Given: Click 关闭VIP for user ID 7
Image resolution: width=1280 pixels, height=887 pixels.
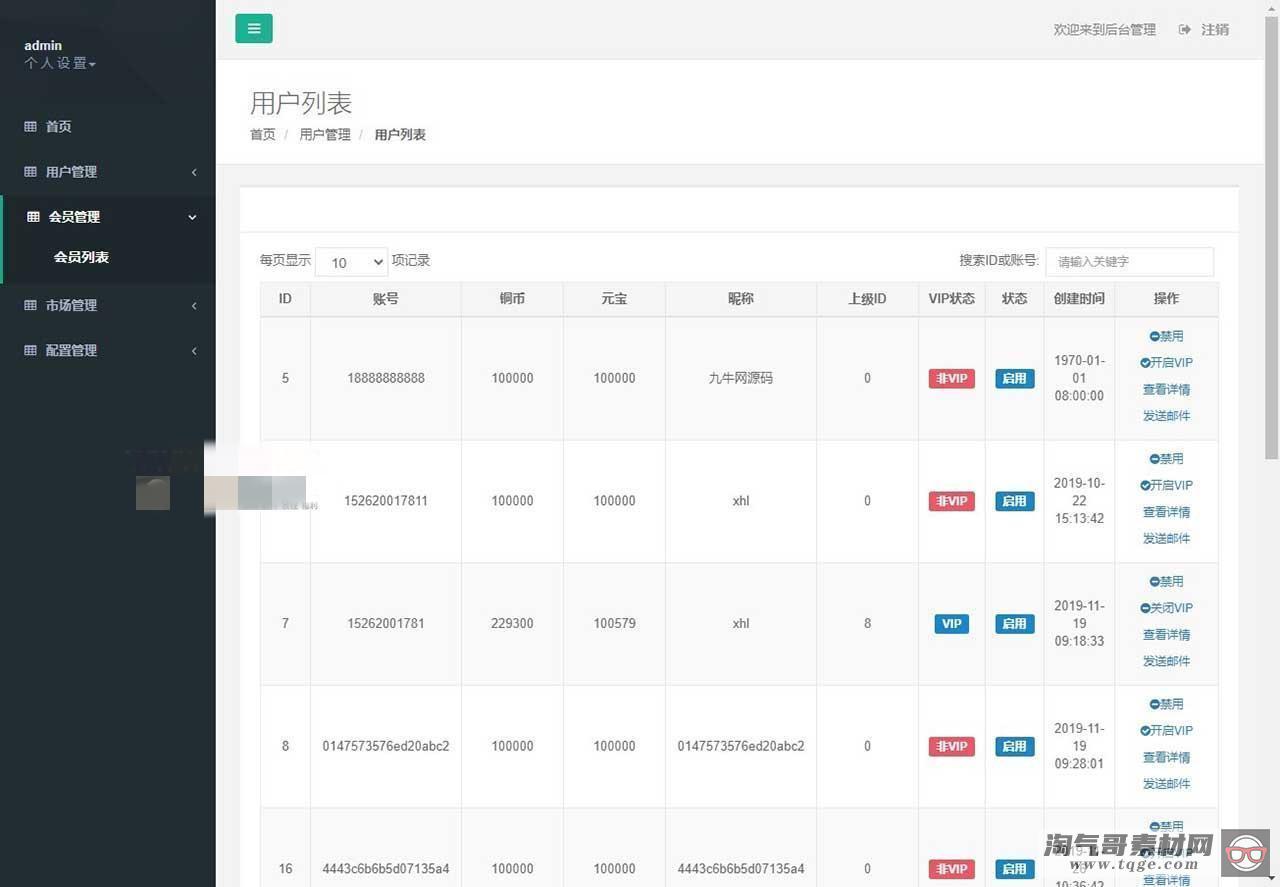Looking at the screenshot, I should (x=1166, y=608).
